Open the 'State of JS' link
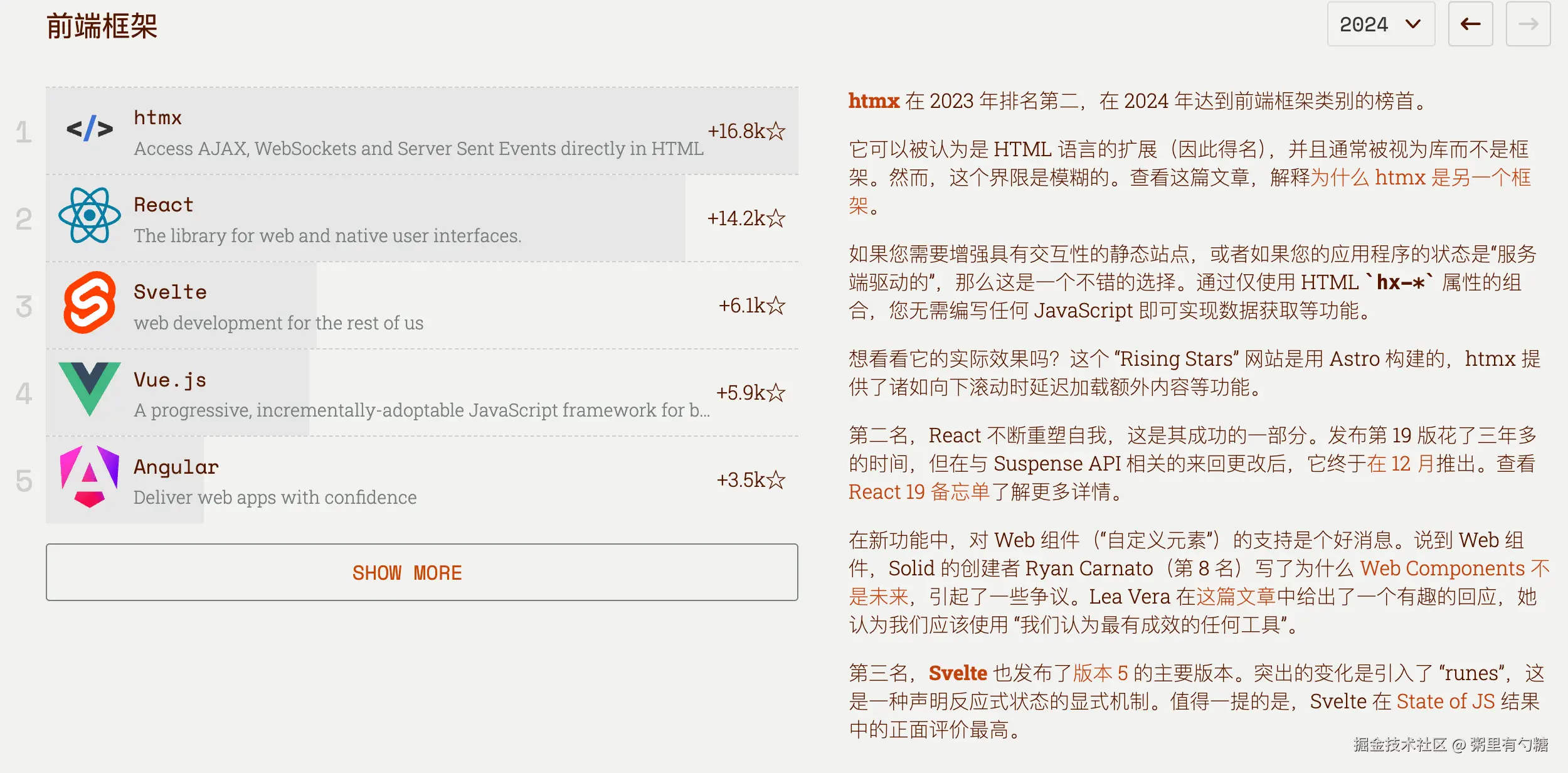This screenshot has height=773, width=1568. (1446, 701)
